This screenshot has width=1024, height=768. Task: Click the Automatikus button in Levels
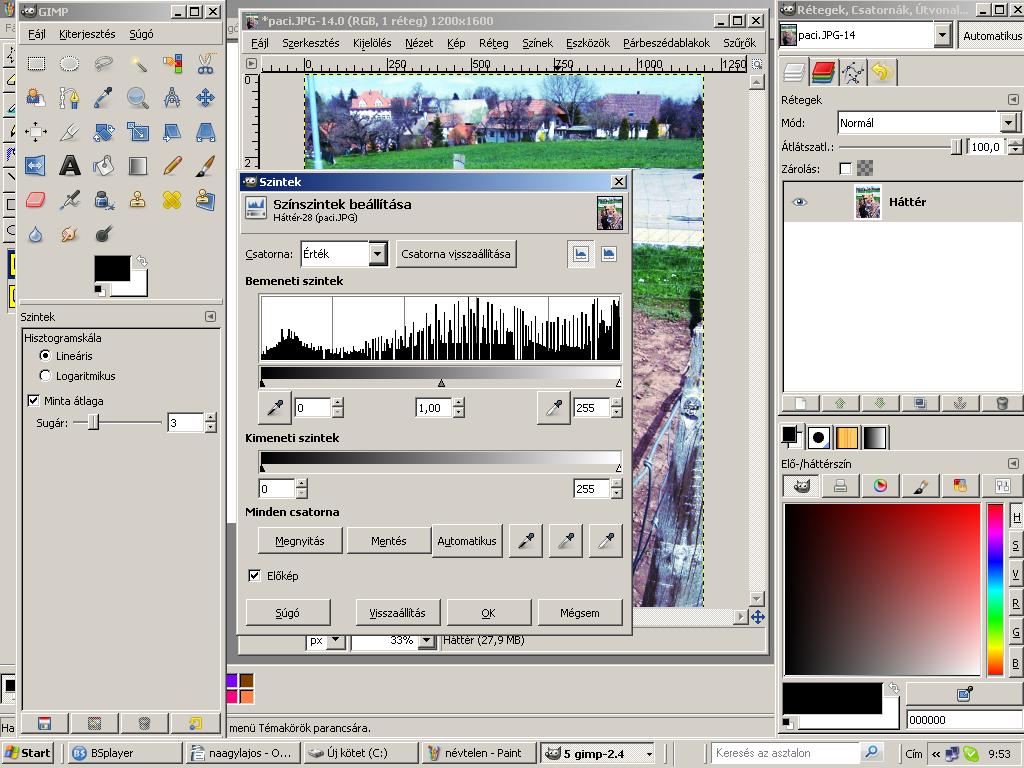point(466,540)
